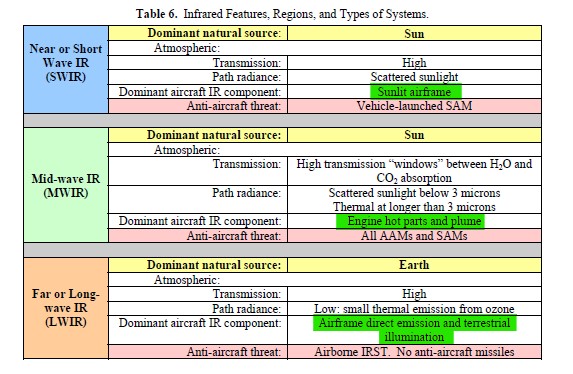
Task: Click 'Dominant natural source:' label in LWIR section
Action: pyautogui.click(x=214, y=265)
